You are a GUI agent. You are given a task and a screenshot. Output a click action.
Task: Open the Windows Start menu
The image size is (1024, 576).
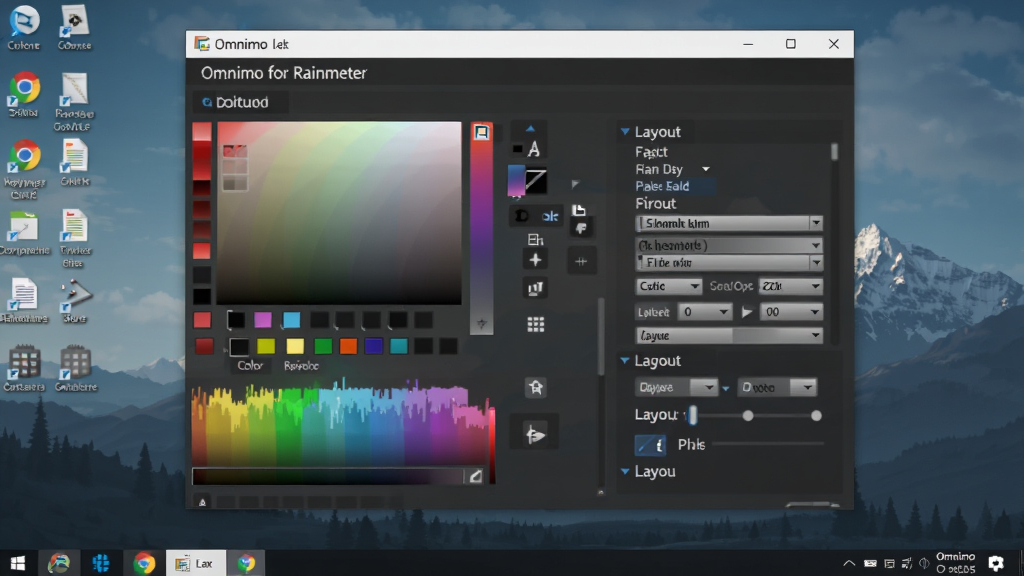18,563
